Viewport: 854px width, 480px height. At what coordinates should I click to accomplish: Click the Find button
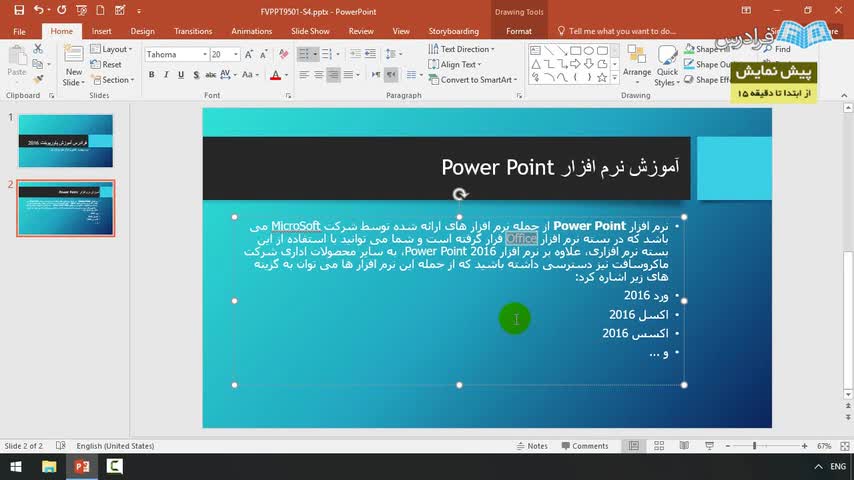pyautogui.click(x=778, y=49)
